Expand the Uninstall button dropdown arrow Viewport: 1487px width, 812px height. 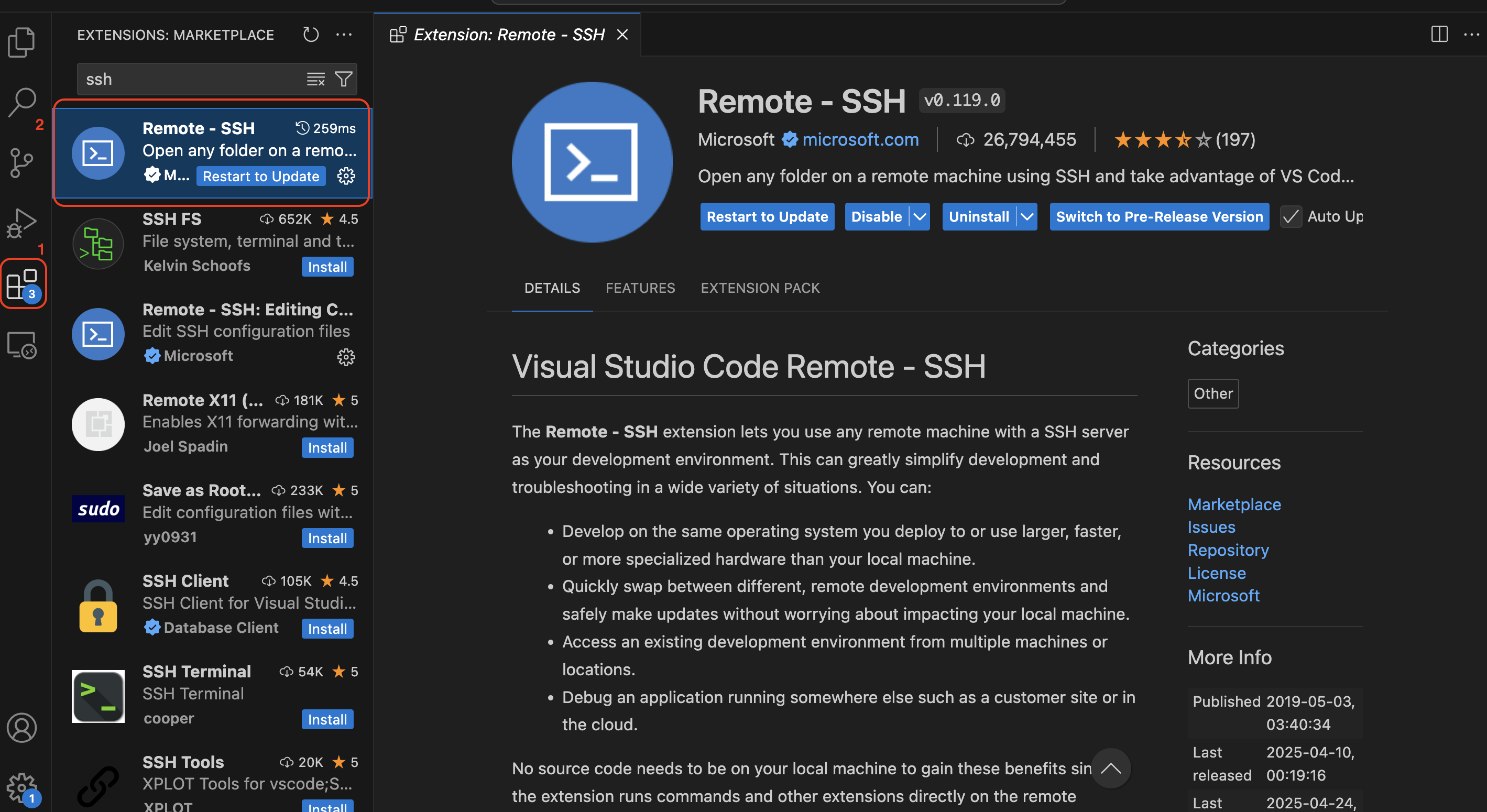click(1027, 216)
